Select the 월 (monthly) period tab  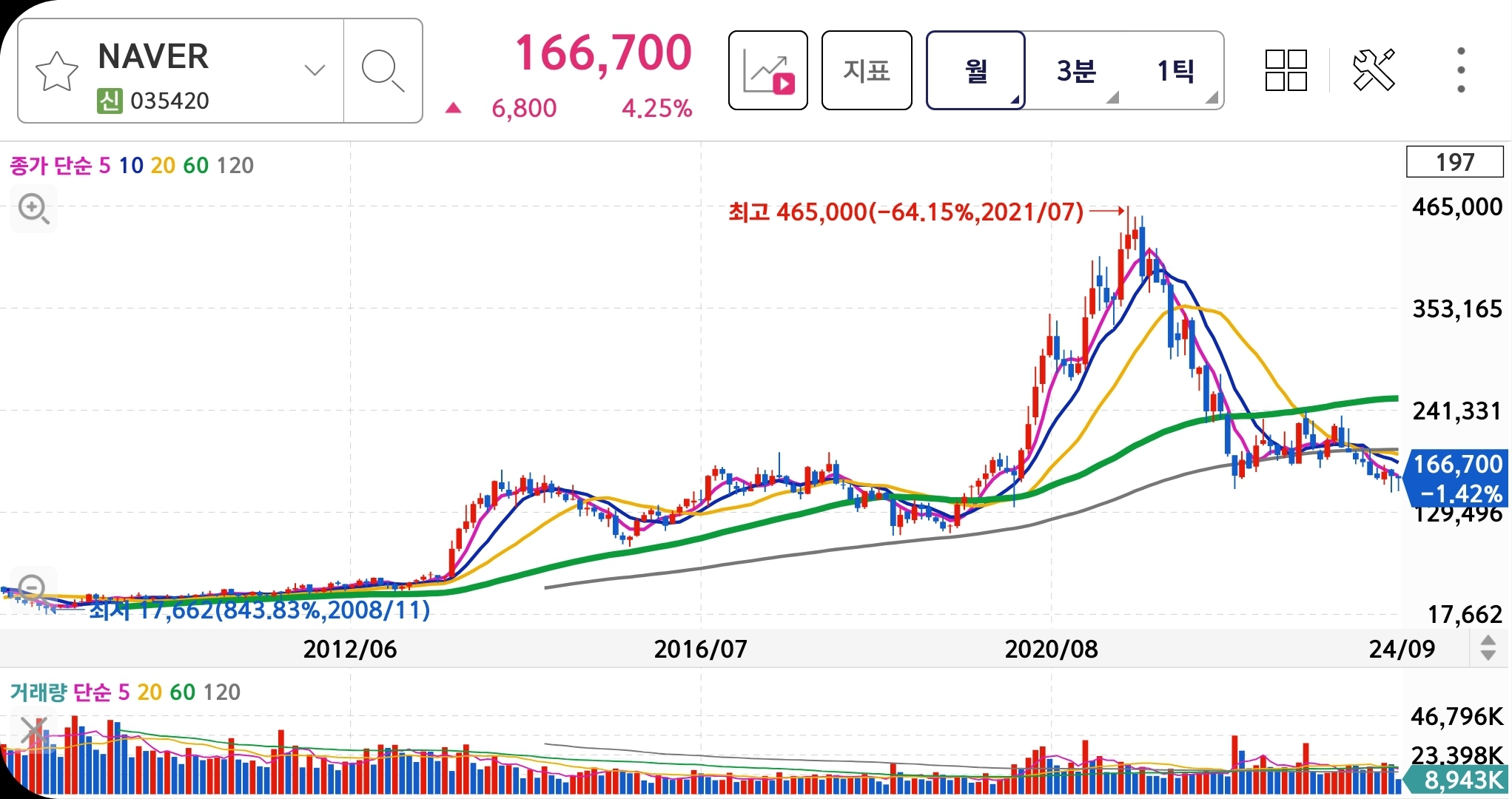975,70
